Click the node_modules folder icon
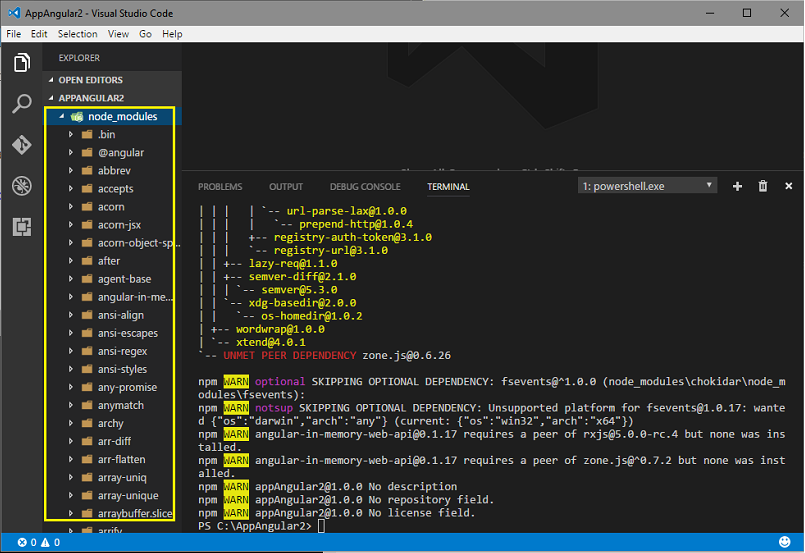The image size is (805, 553). (x=77, y=117)
